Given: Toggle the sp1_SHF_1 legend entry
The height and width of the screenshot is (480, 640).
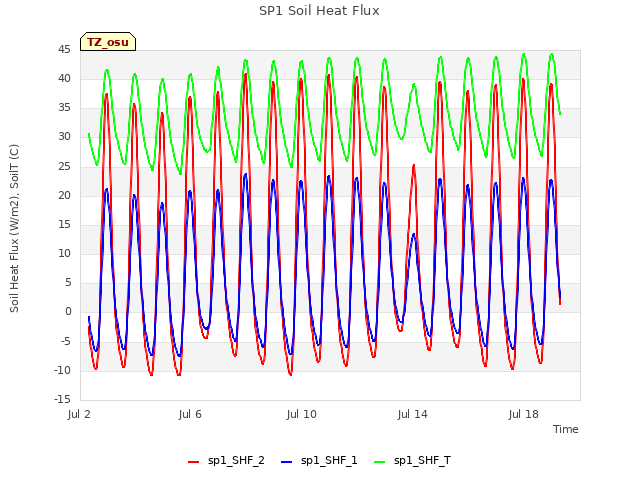Looking at the screenshot, I should click(319, 461).
